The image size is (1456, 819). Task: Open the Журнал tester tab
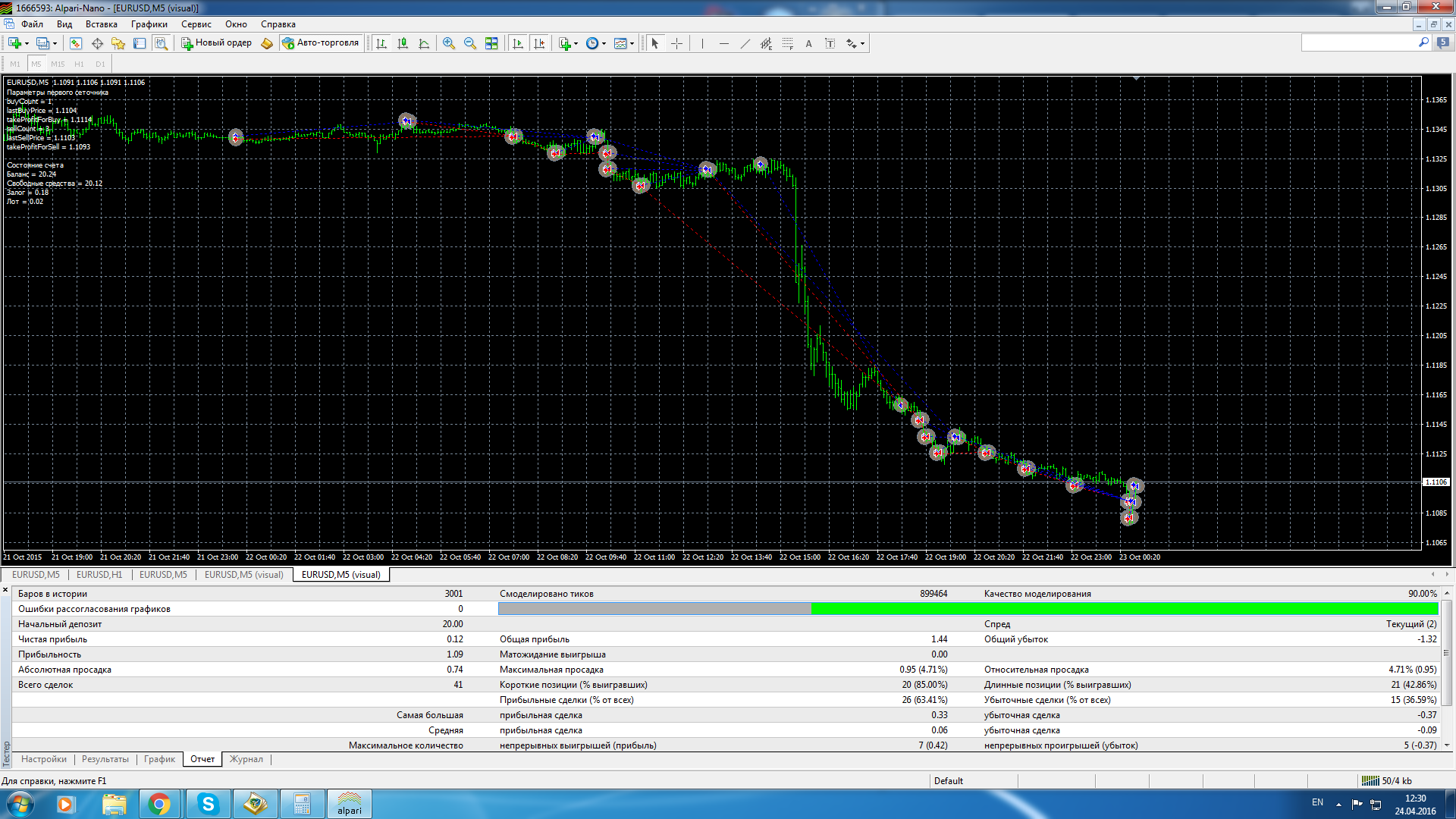click(x=246, y=759)
